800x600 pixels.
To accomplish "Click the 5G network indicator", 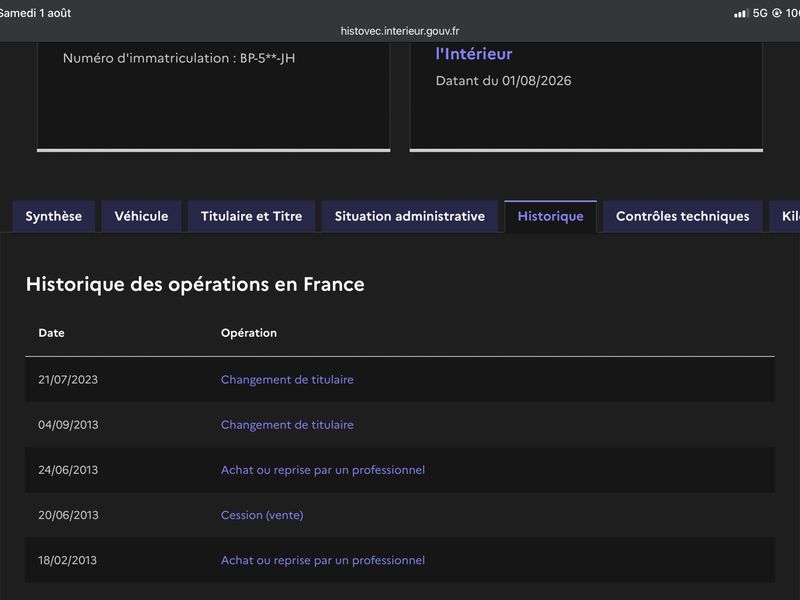I will pyautogui.click(x=760, y=13).
